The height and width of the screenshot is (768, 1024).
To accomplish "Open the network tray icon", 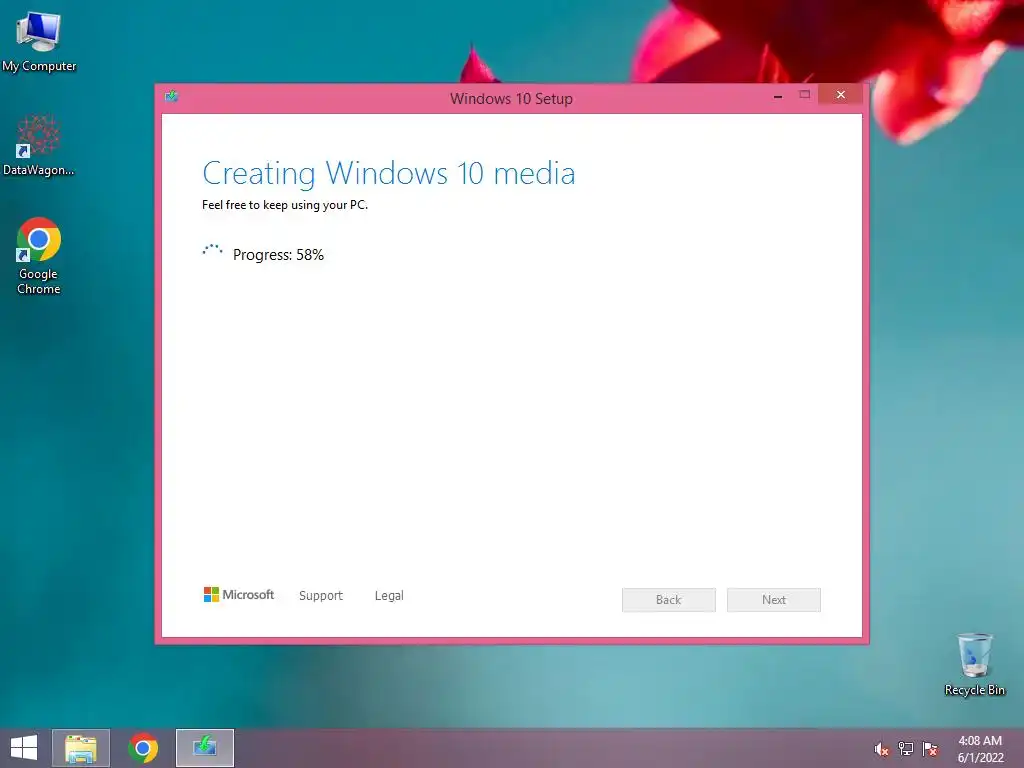I will 905,749.
